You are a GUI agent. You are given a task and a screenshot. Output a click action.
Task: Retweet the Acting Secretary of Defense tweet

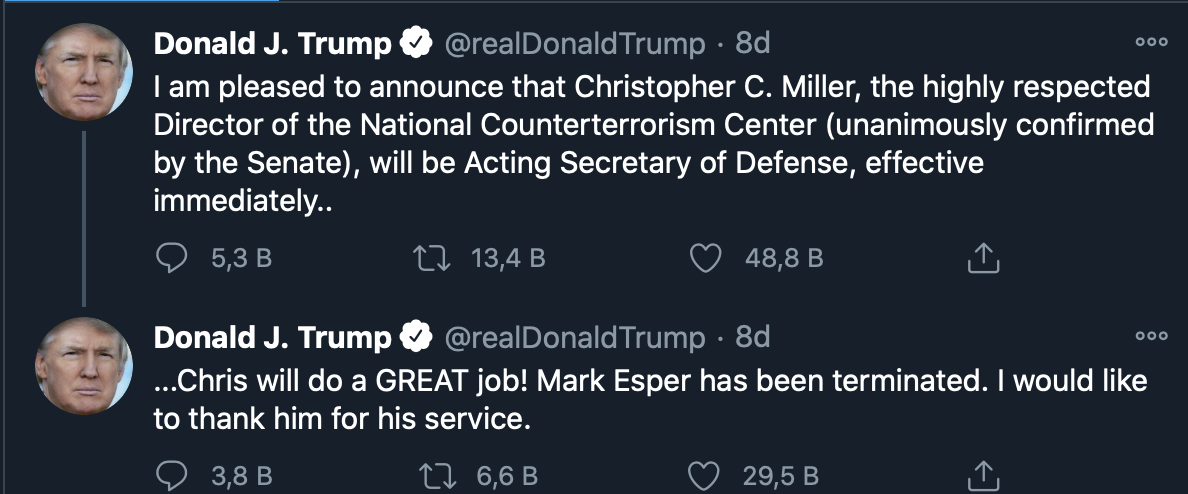[432, 259]
